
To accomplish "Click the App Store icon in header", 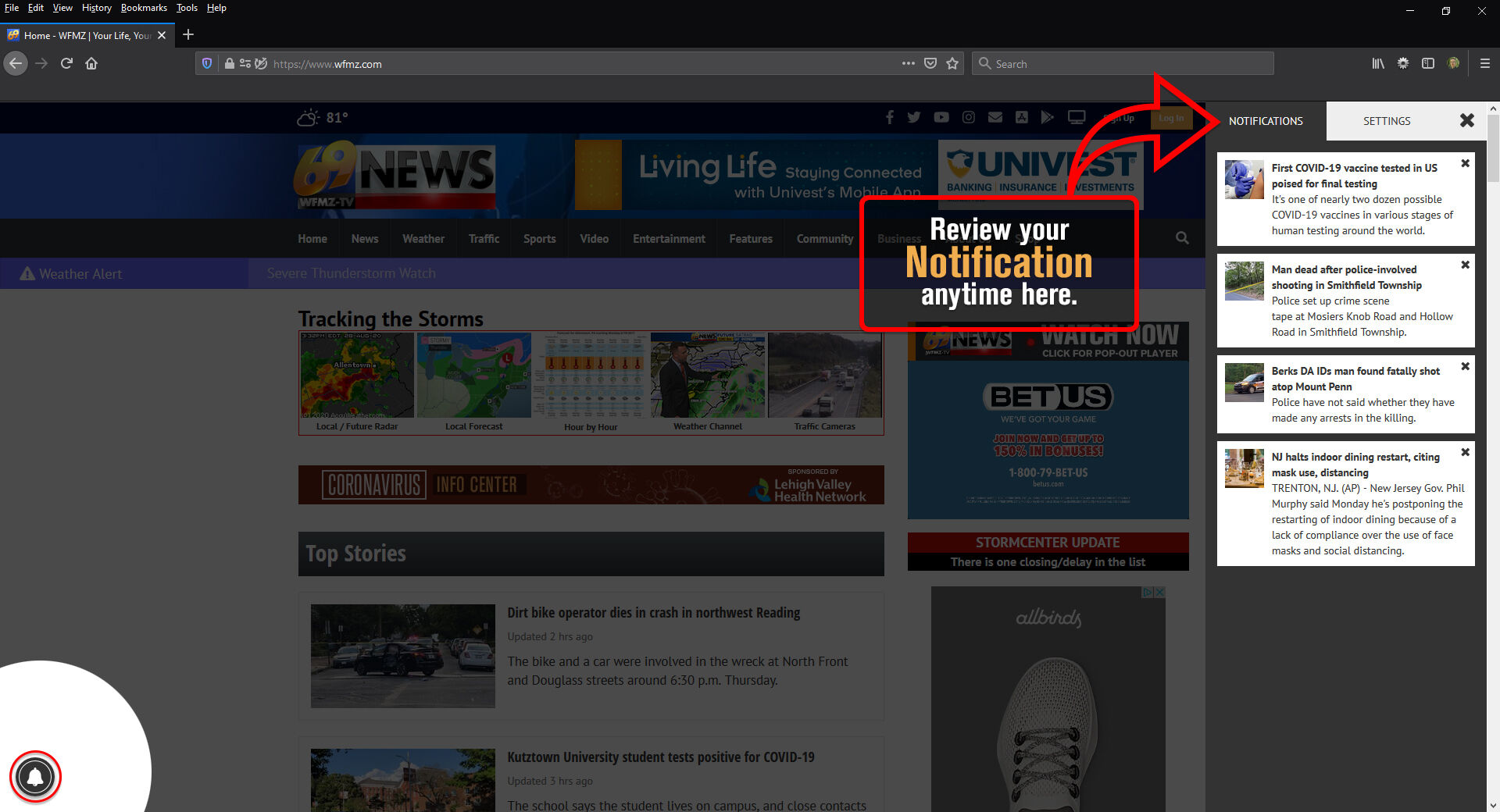I will coord(1021,117).
